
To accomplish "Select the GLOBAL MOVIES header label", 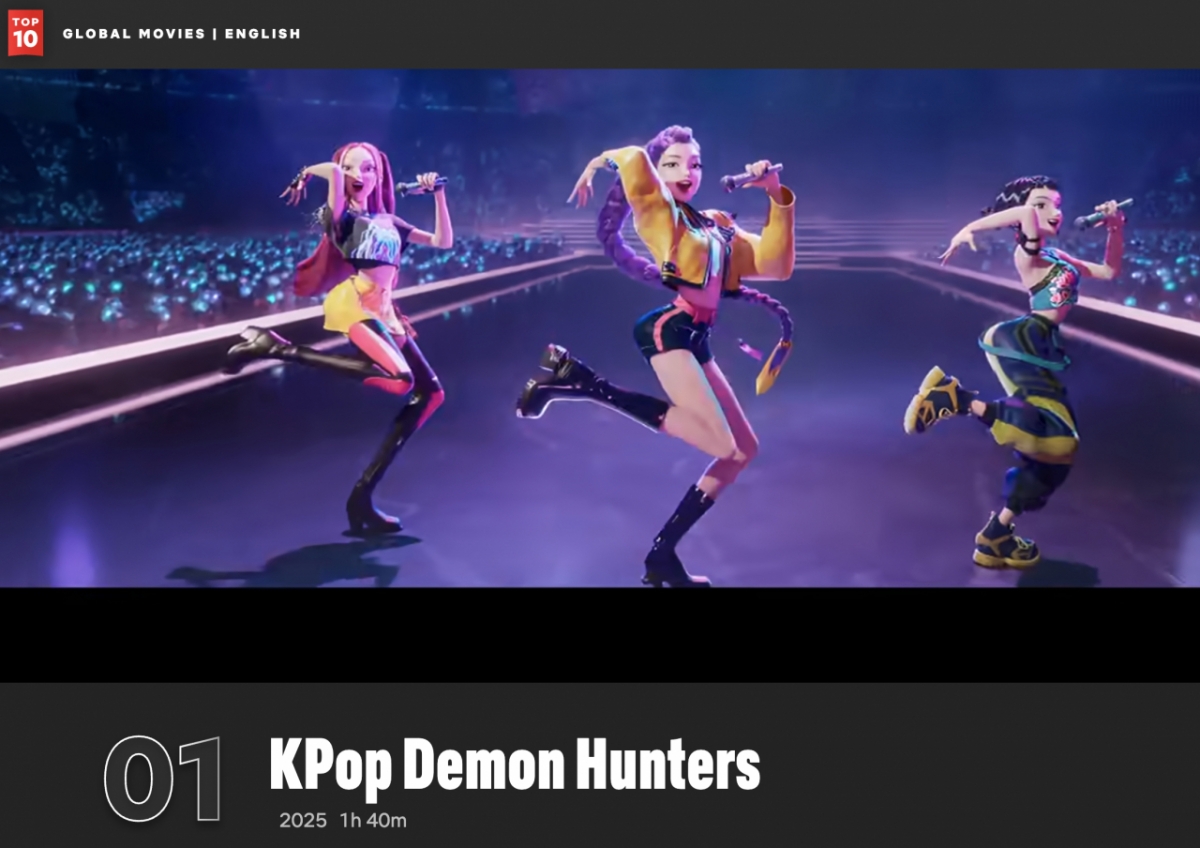I will click(x=131, y=34).
